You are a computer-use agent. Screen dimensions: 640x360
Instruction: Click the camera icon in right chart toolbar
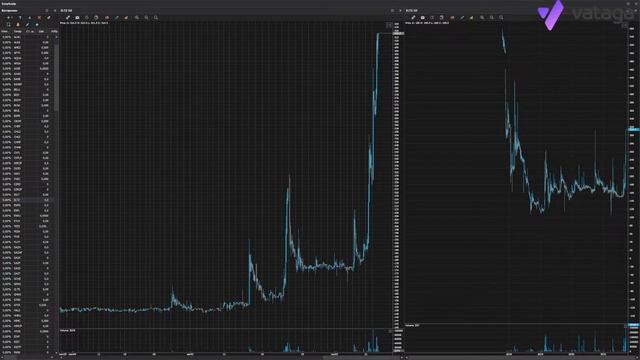(422, 18)
